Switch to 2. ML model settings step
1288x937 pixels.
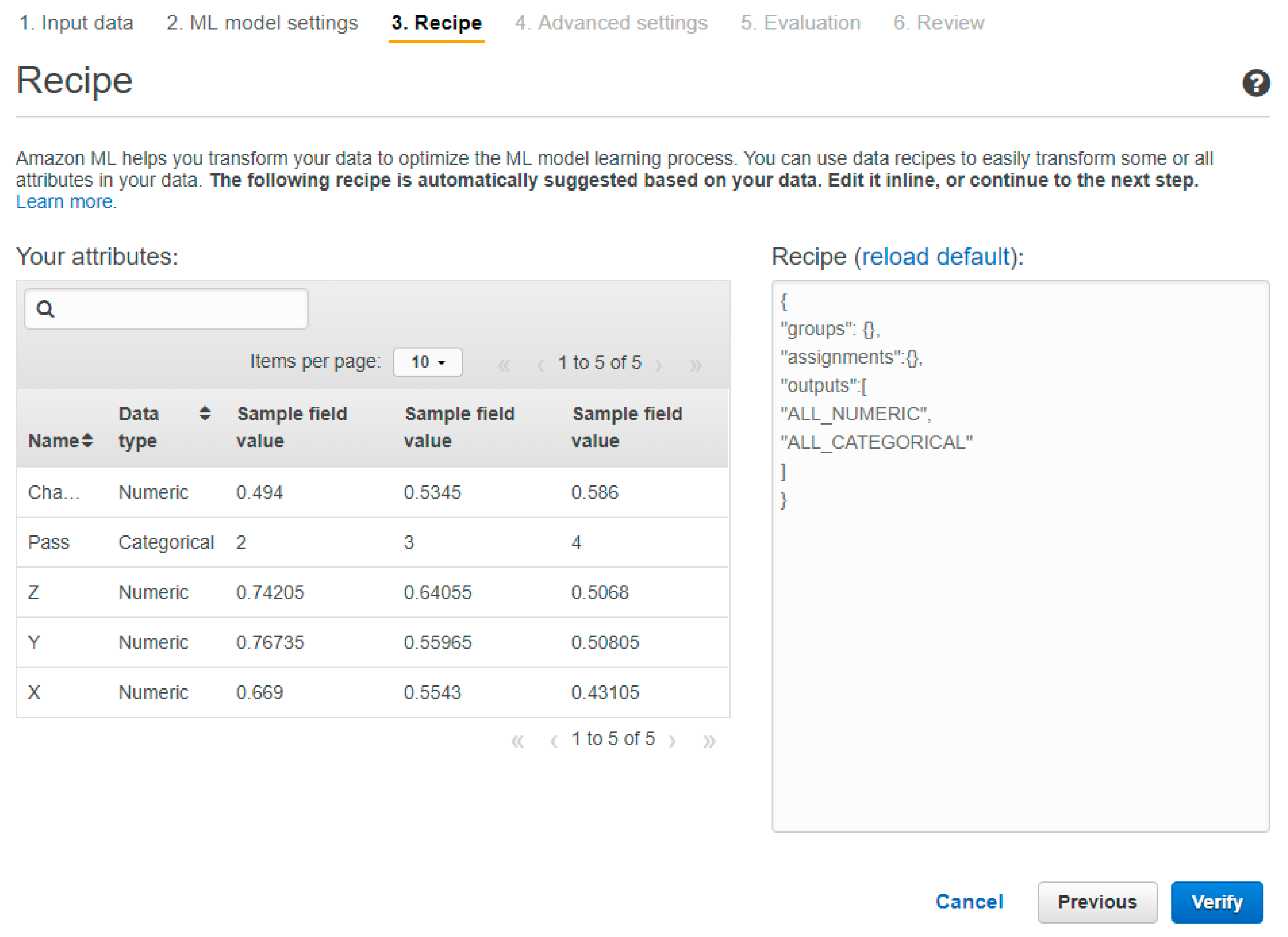coord(262,23)
